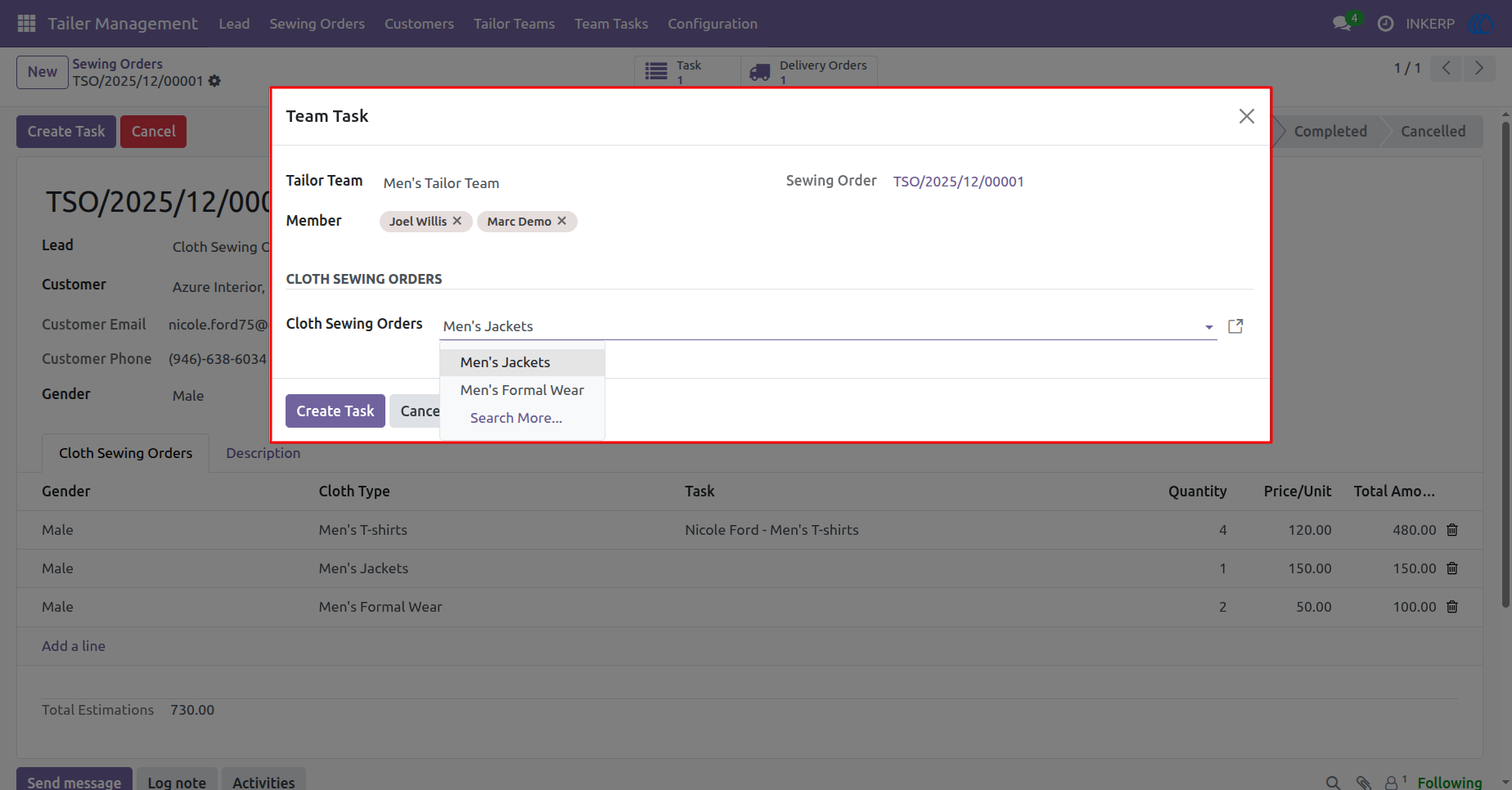
Task: Open the chat messages icon
Action: [x=1342, y=24]
